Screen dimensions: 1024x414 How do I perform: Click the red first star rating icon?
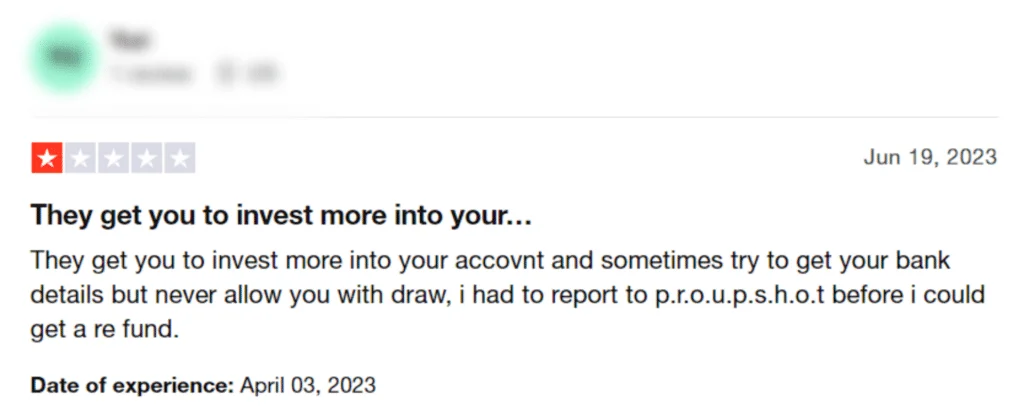coord(47,158)
